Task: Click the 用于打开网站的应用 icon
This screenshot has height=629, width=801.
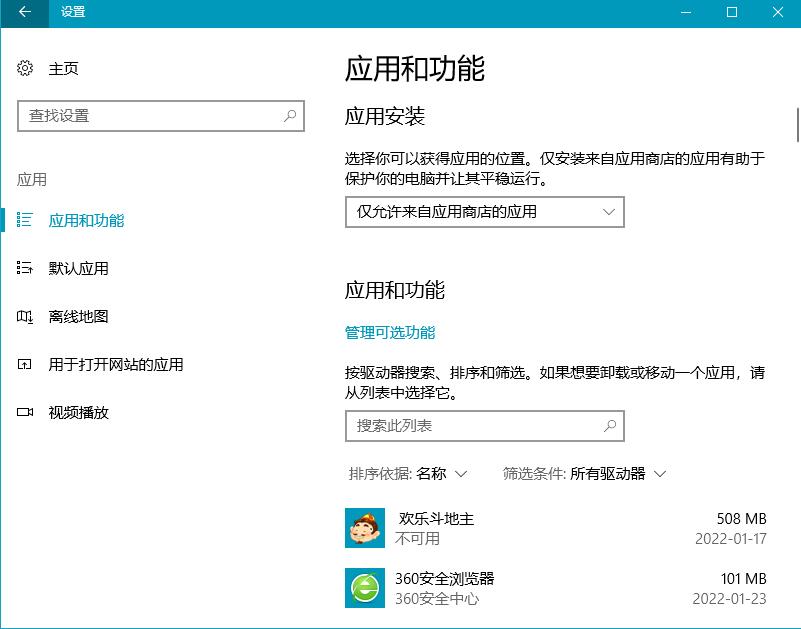Action: click(x=25, y=364)
